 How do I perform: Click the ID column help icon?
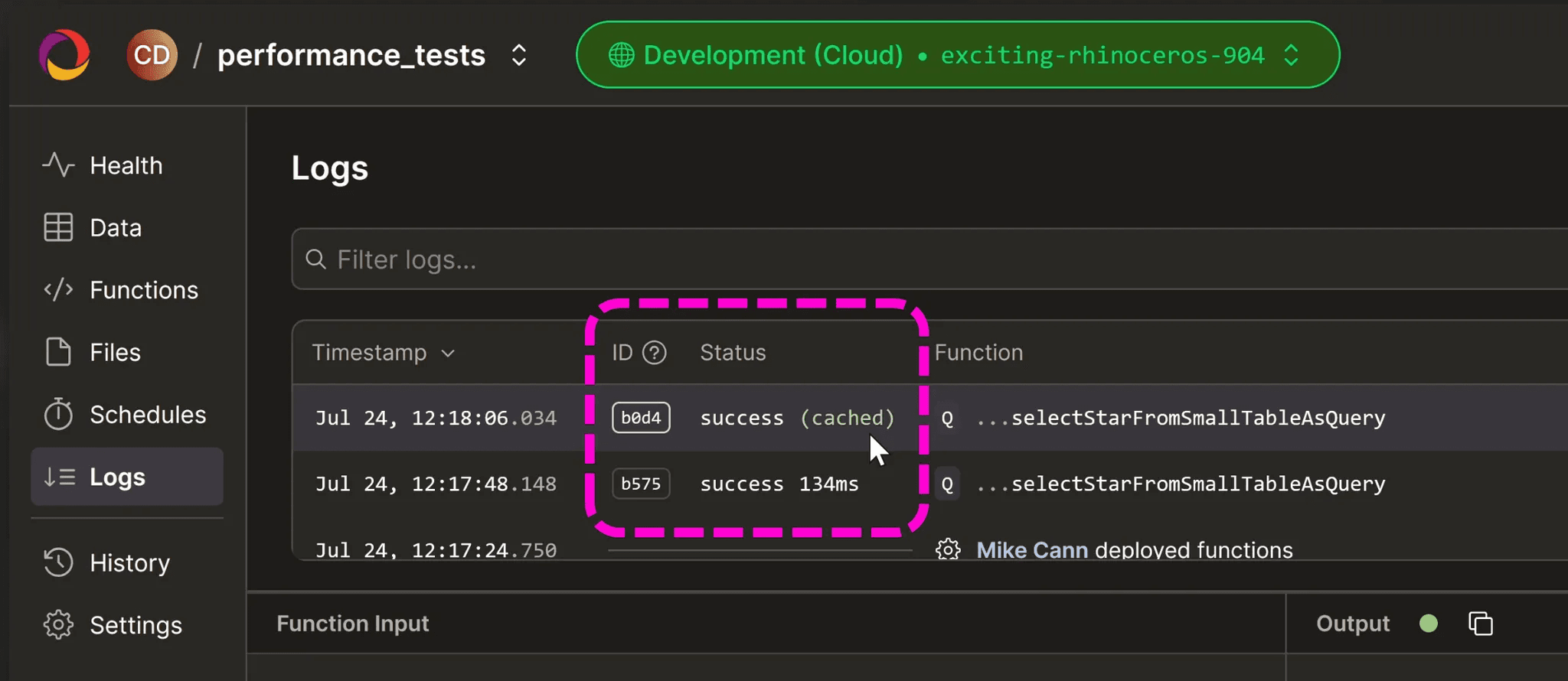click(654, 353)
